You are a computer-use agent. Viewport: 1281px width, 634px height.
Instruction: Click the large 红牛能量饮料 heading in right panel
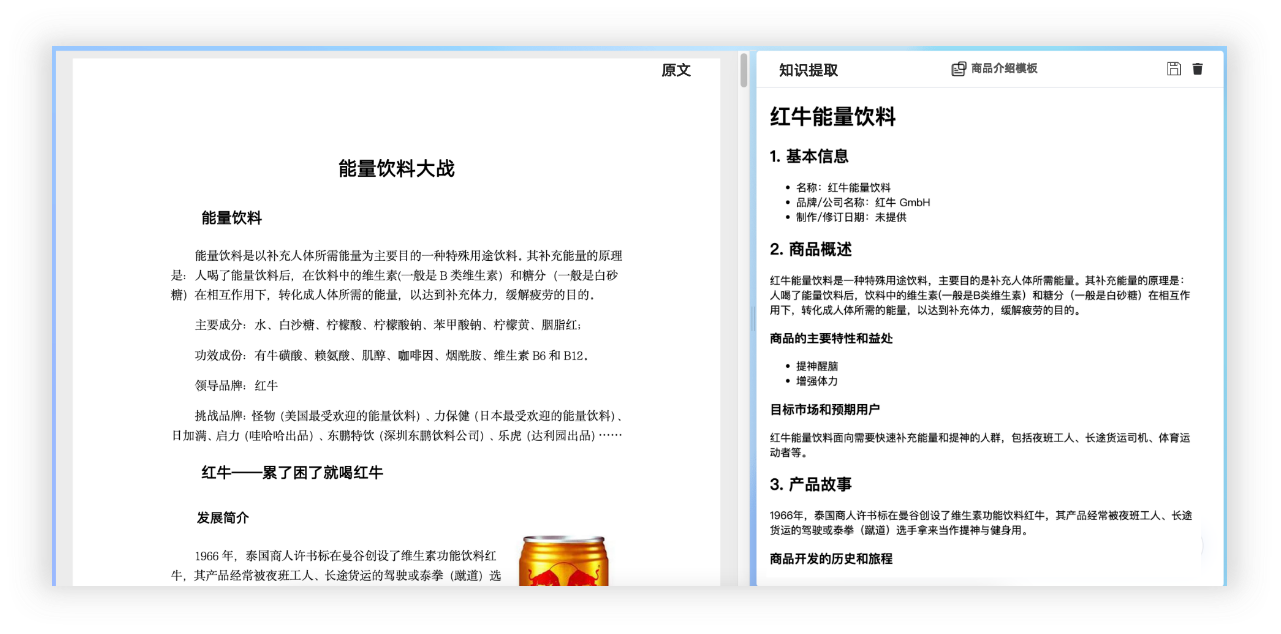pos(833,117)
